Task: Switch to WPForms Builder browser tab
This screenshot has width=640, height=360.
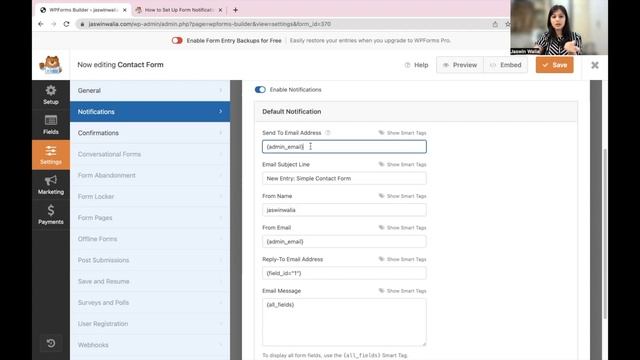Action: (83, 10)
